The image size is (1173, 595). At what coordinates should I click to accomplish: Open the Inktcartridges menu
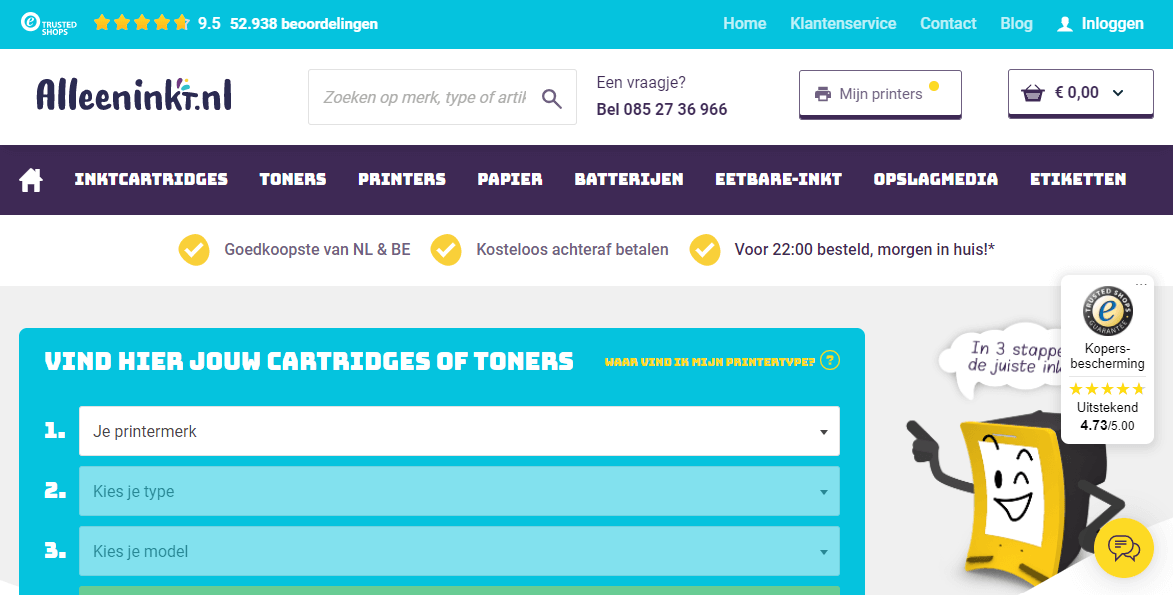151,180
